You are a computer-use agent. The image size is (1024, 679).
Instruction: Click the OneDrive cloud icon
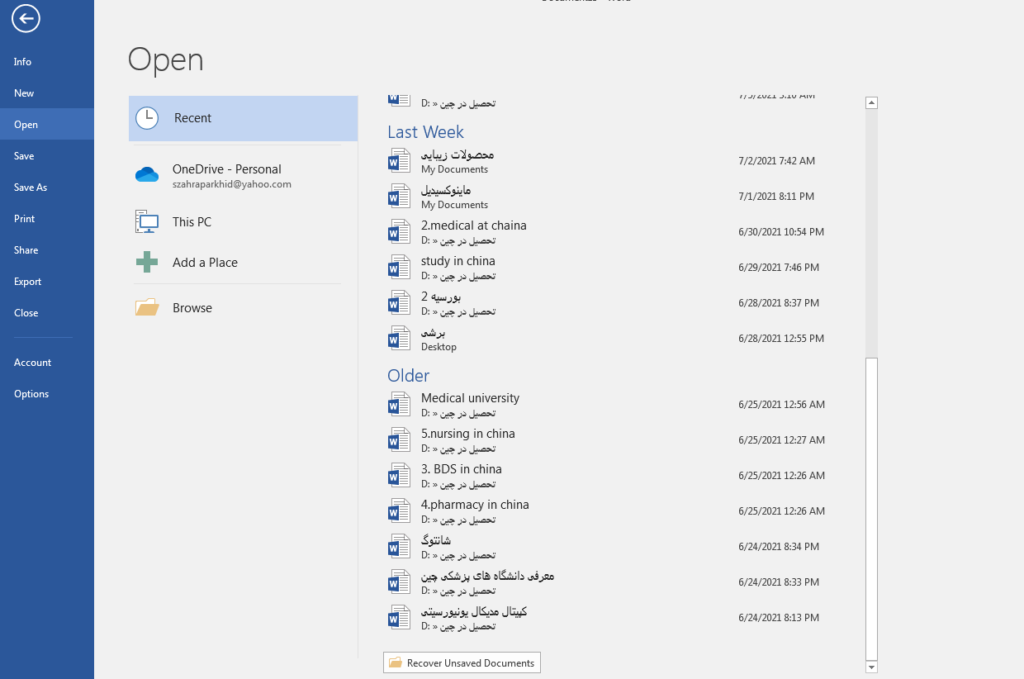(x=147, y=174)
